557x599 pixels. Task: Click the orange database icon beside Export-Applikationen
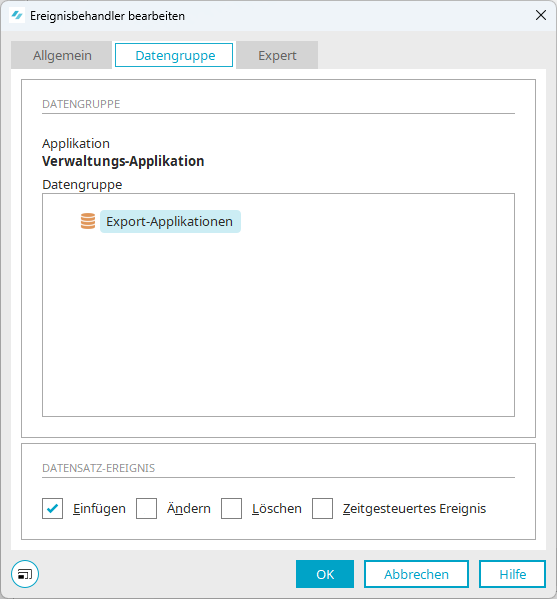(88, 221)
